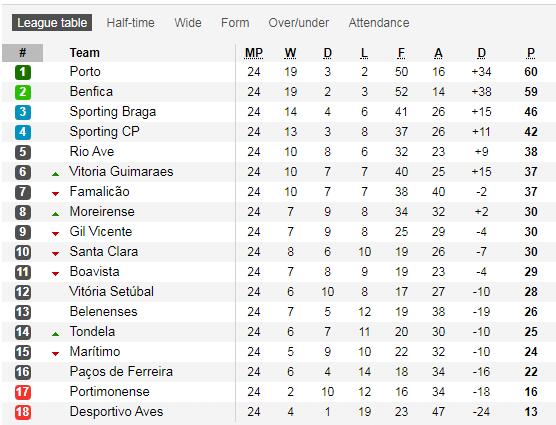This screenshot has height=425, width=556.
Task: Open the Porto team link
Action: click(x=85, y=72)
